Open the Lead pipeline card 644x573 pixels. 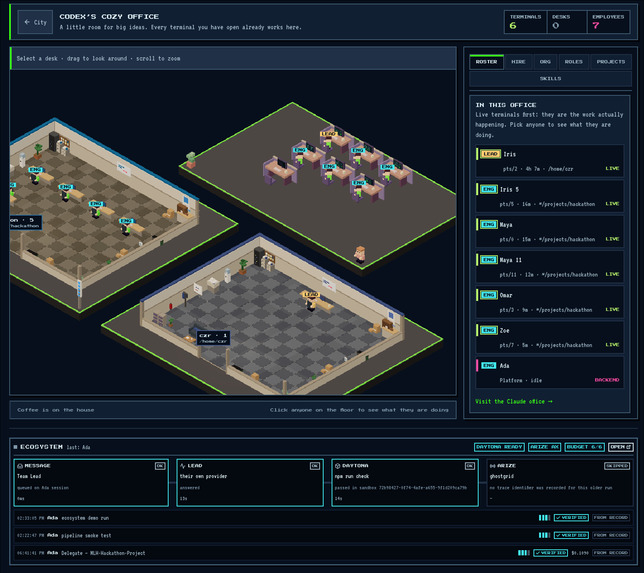250,483
